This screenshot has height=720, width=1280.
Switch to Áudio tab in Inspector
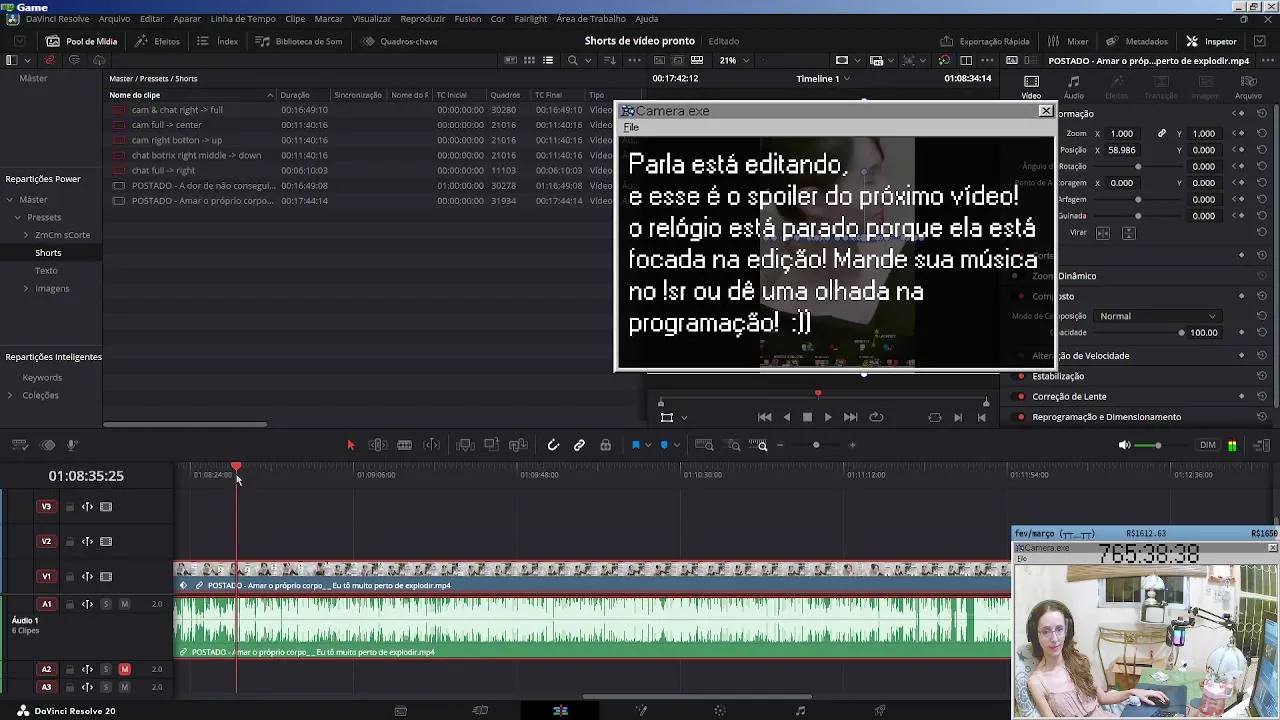[x=1073, y=87]
